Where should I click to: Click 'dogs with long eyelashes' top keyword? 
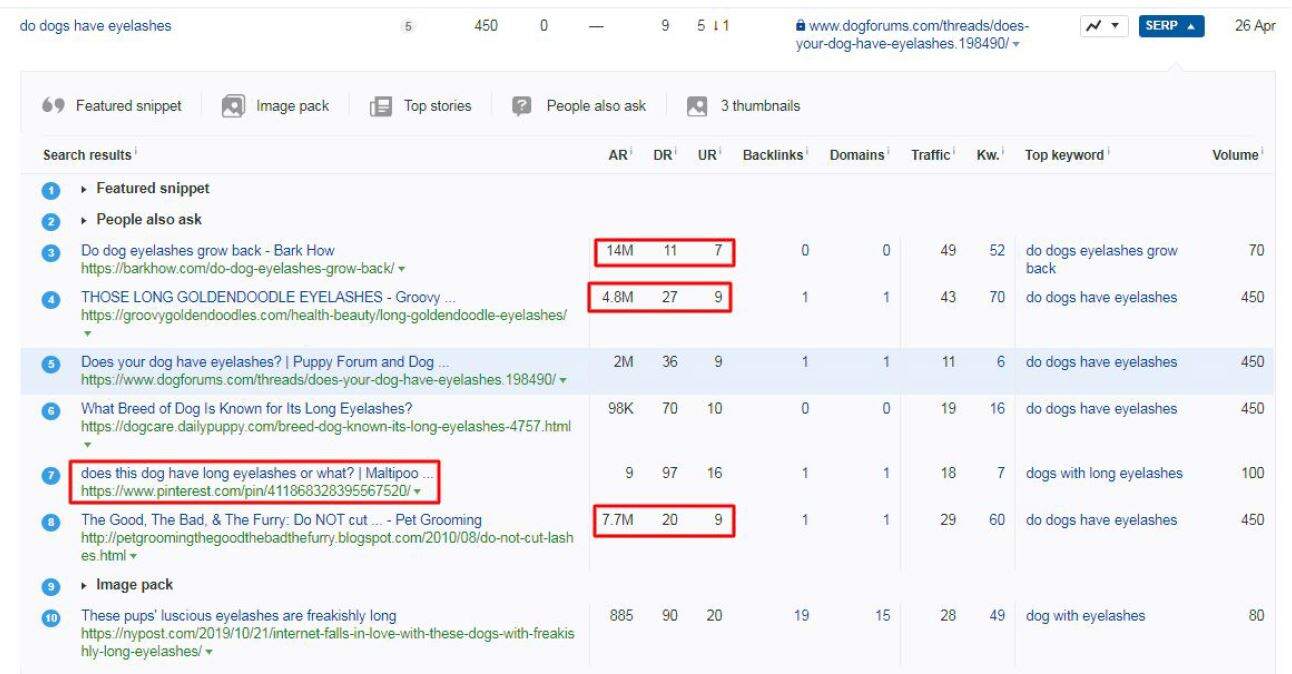pos(1103,473)
